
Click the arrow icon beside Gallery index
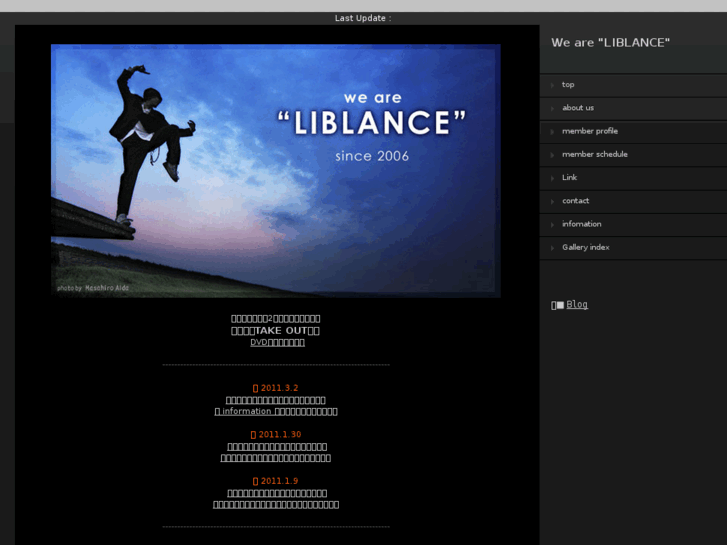point(552,248)
